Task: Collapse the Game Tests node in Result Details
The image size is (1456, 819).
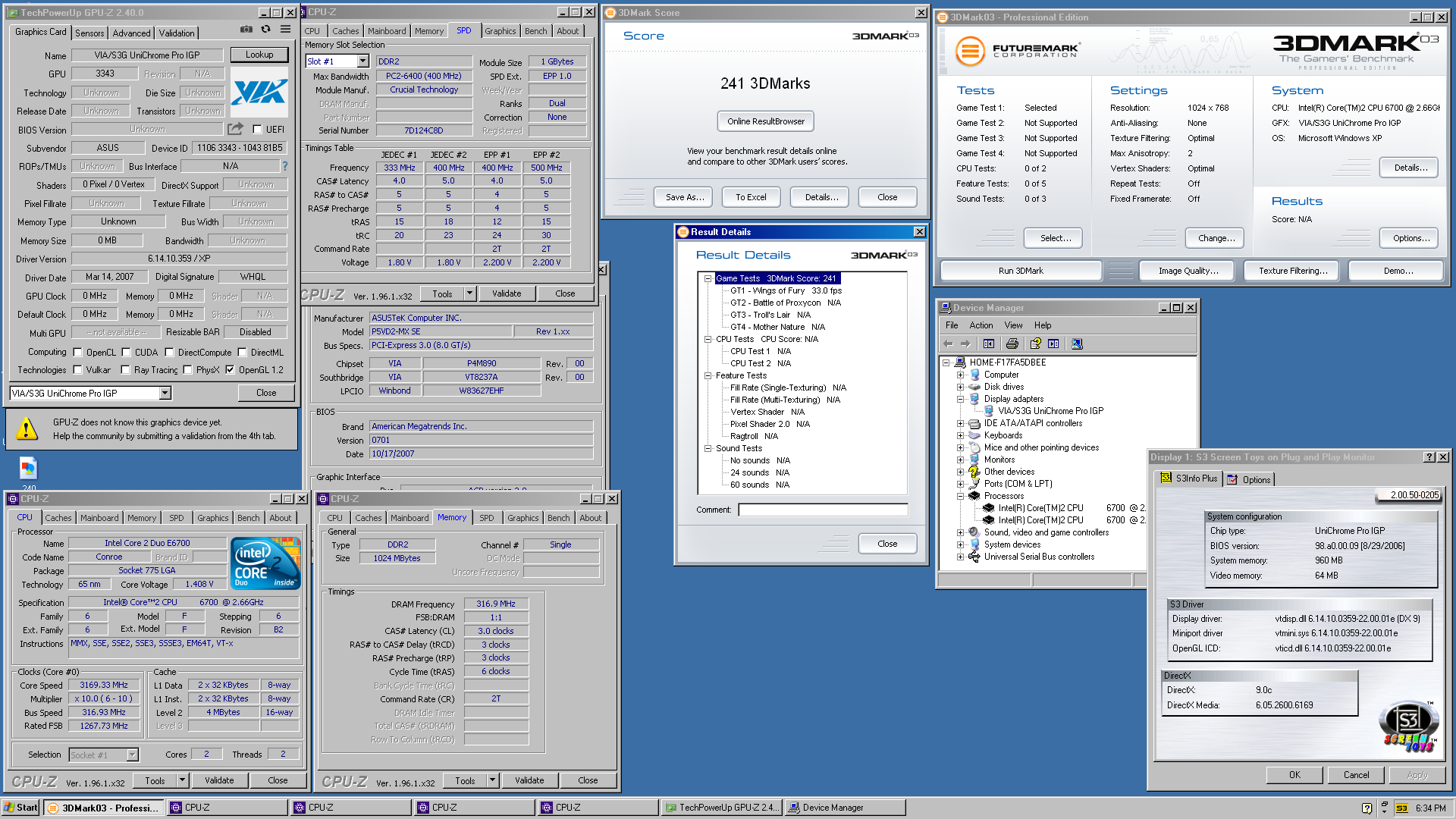Action: pyautogui.click(x=708, y=278)
